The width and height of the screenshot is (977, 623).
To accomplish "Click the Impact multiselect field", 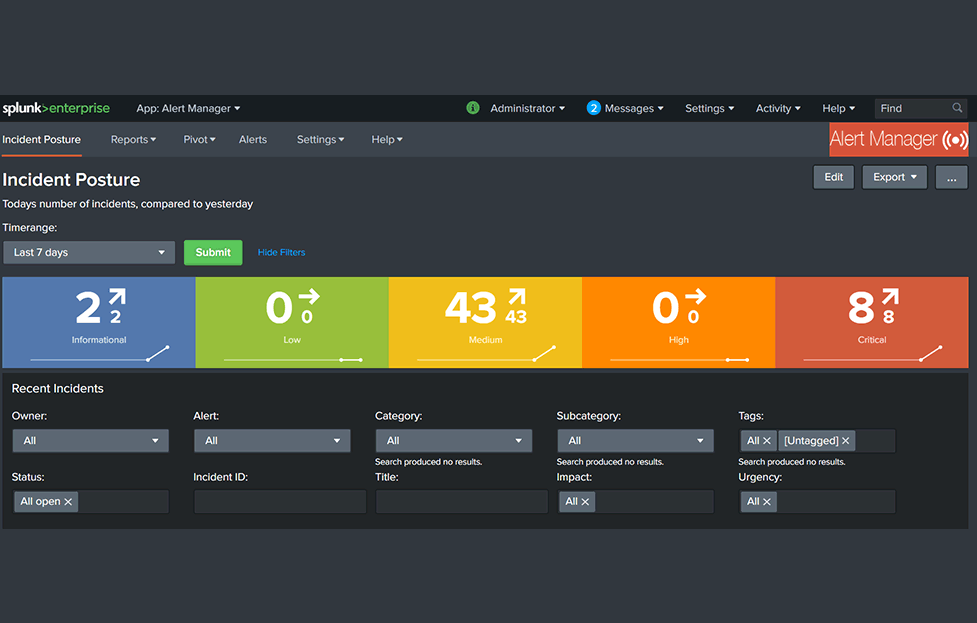I will [x=636, y=502].
